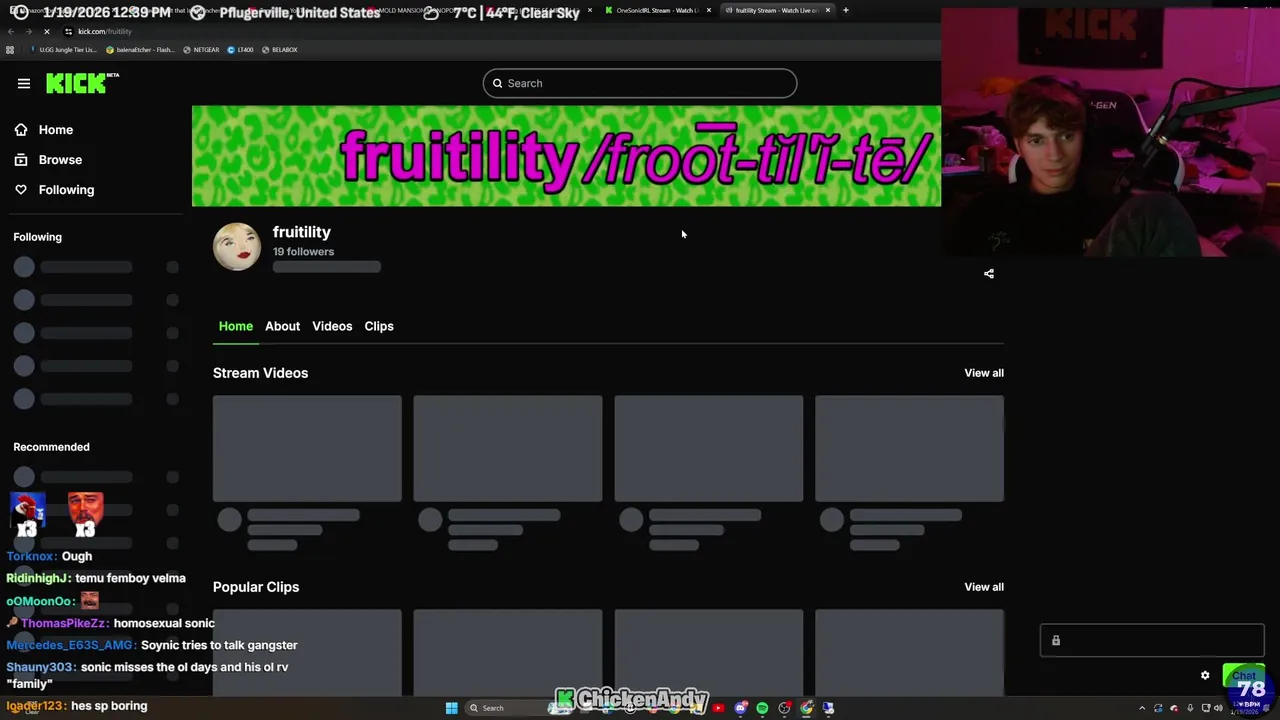The height and width of the screenshot is (720, 1280).
Task: Show hidden system tray icons
Action: pos(1142,708)
